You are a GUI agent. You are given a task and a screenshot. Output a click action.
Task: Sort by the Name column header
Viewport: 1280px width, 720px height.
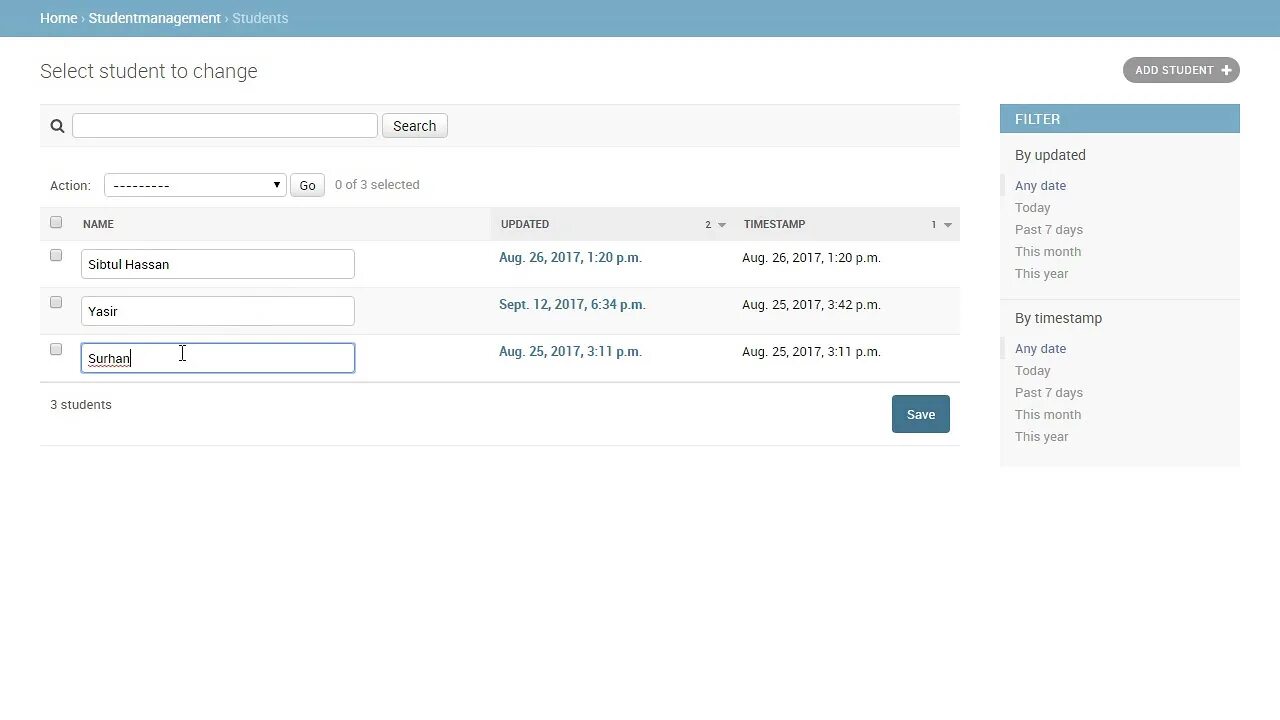(x=98, y=224)
